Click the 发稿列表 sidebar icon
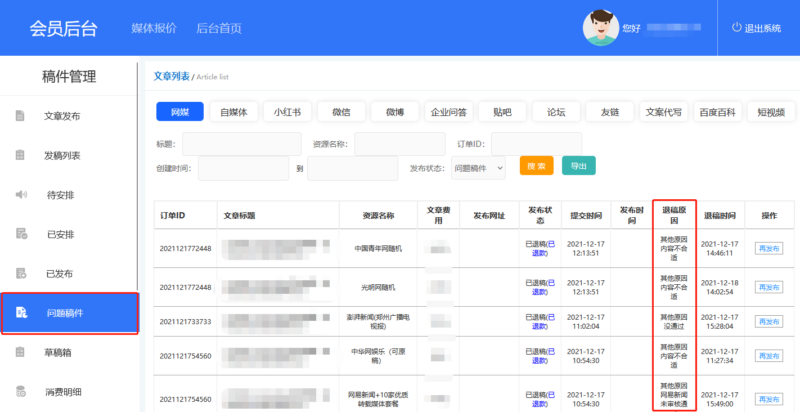The width and height of the screenshot is (800, 412). 20,155
